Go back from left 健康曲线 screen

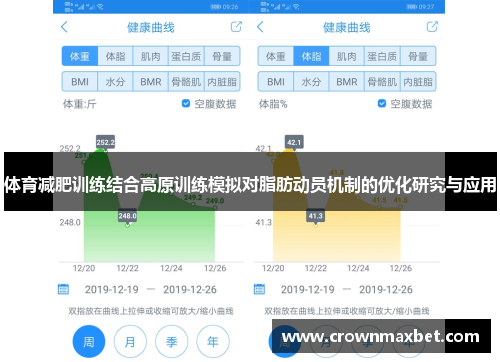click(x=64, y=27)
